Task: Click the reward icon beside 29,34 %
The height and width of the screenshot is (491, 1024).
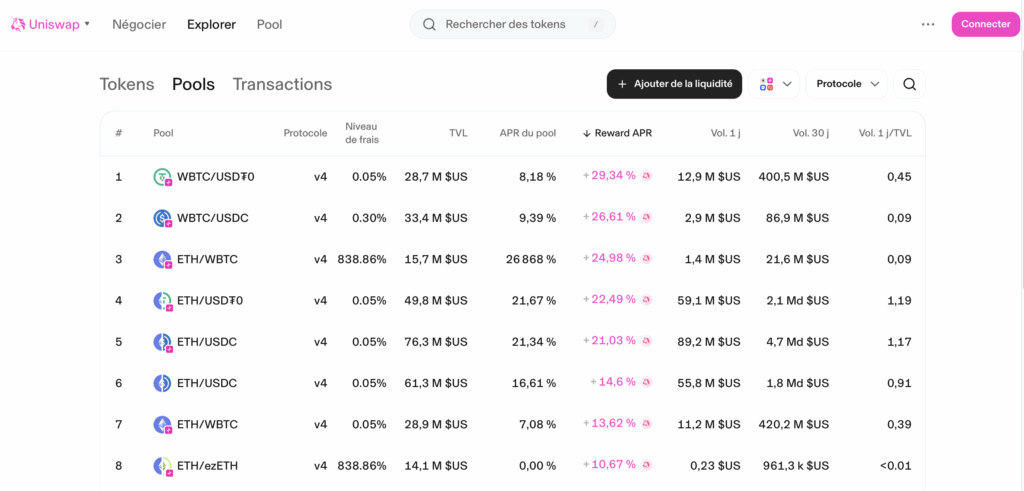Action: pos(647,176)
